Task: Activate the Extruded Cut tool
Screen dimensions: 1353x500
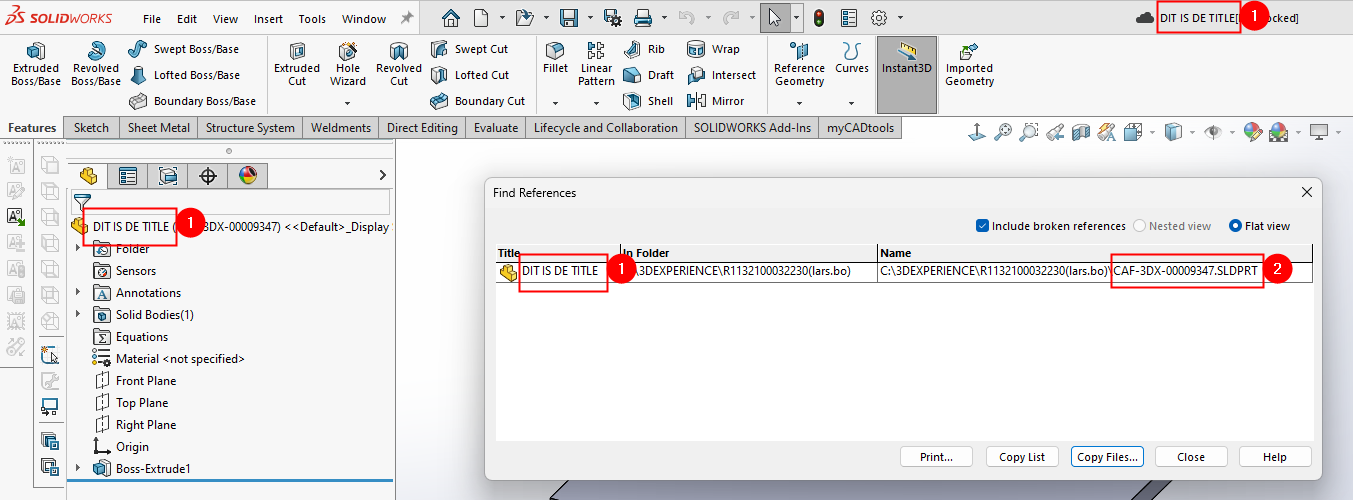Action: click(297, 63)
